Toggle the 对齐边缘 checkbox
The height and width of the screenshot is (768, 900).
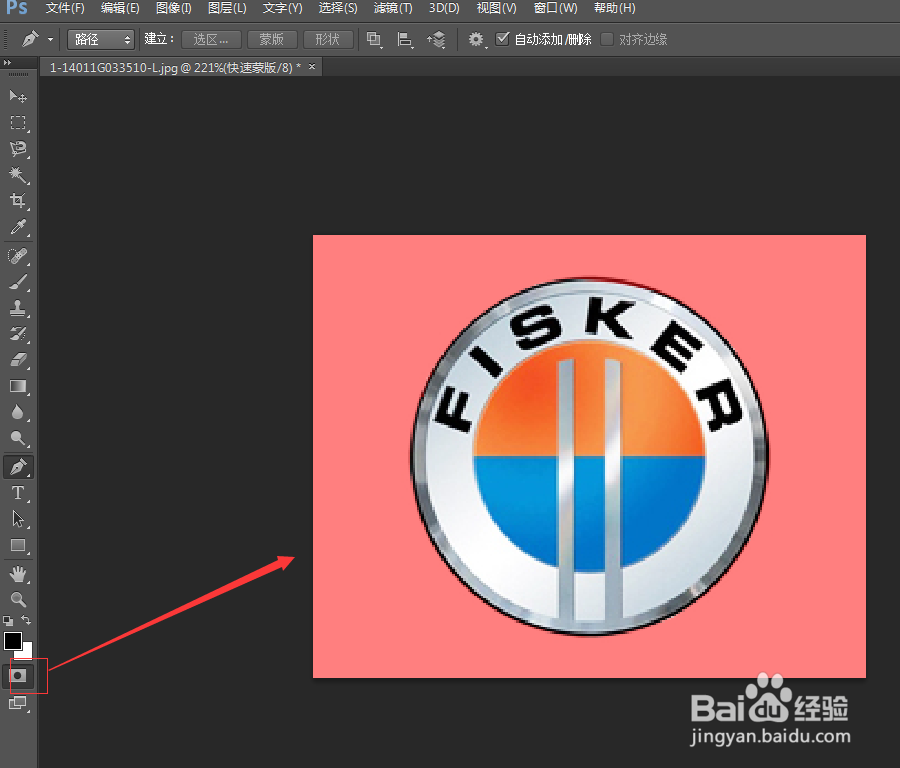click(x=607, y=39)
